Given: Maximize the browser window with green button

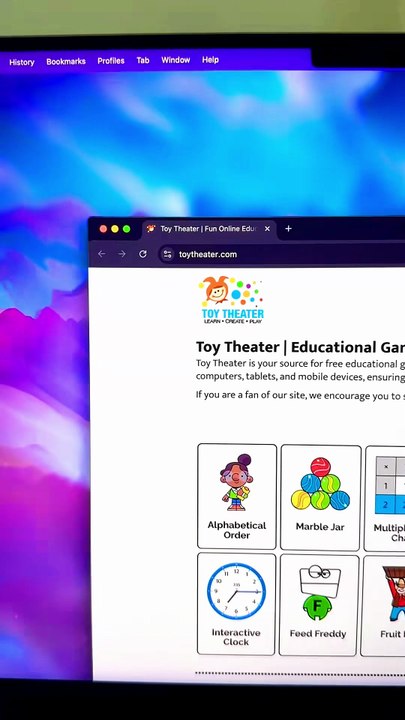Looking at the screenshot, I should (x=126, y=229).
